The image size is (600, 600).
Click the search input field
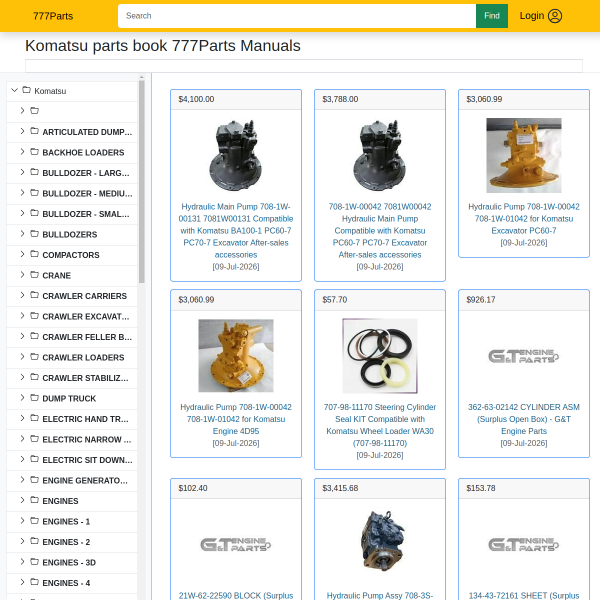click(x=297, y=16)
